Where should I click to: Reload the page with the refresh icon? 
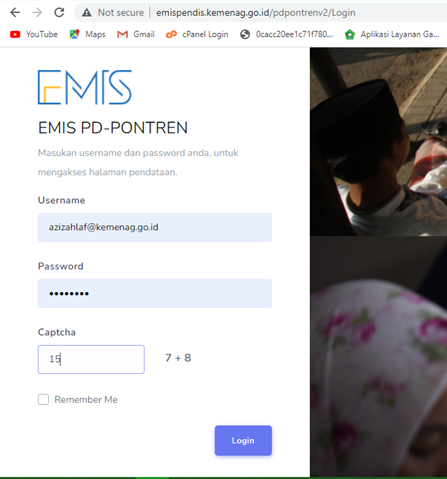pyautogui.click(x=59, y=13)
